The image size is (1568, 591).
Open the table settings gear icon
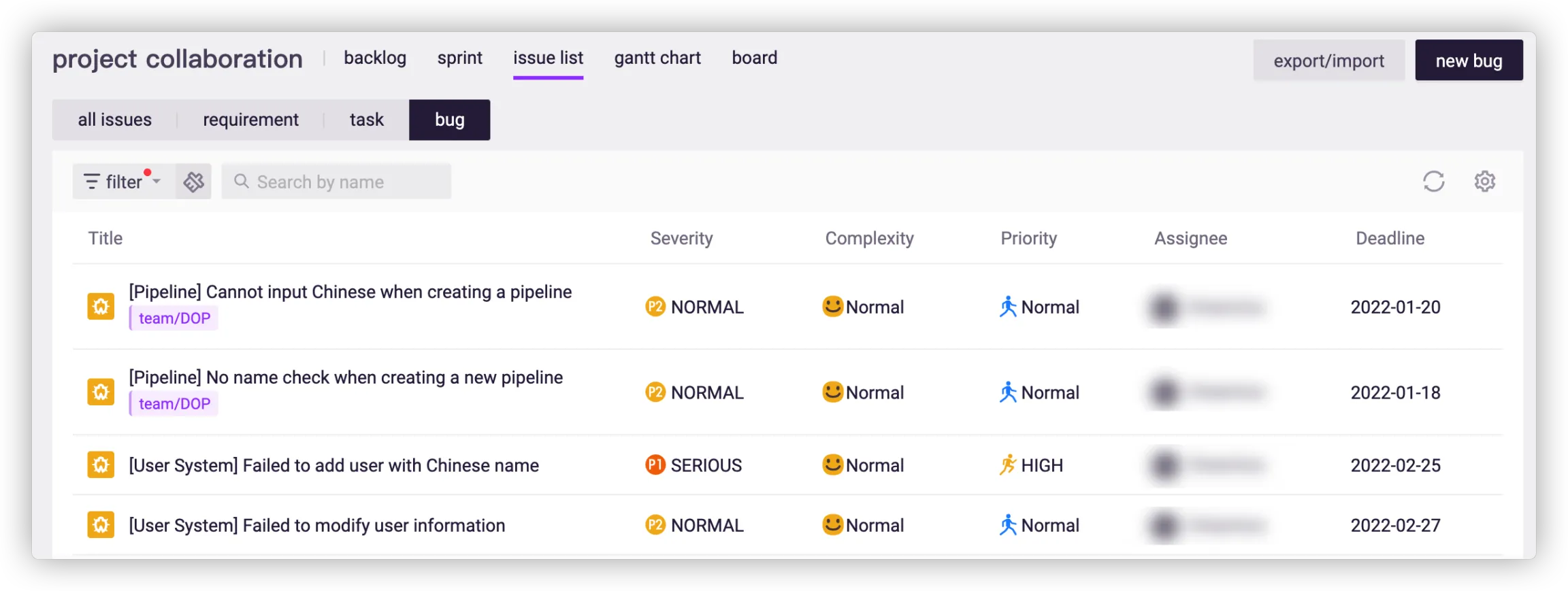pos(1484,182)
